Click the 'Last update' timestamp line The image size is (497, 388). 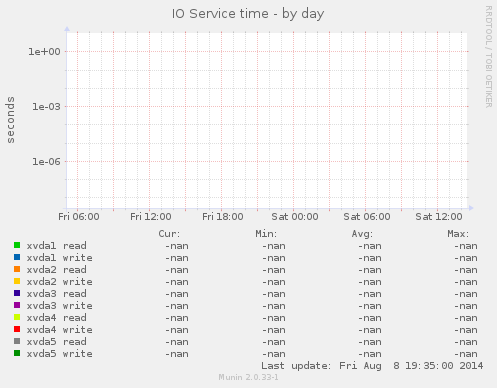coord(372,366)
